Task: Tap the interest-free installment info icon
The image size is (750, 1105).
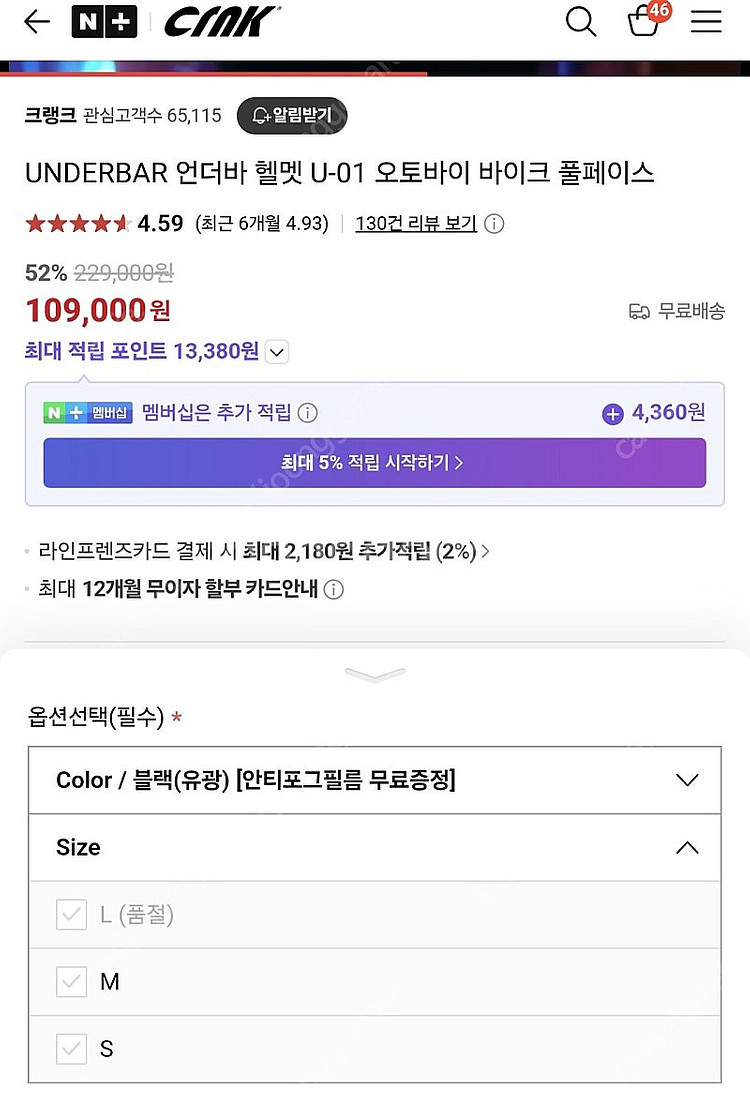Action: click(335, 589)
